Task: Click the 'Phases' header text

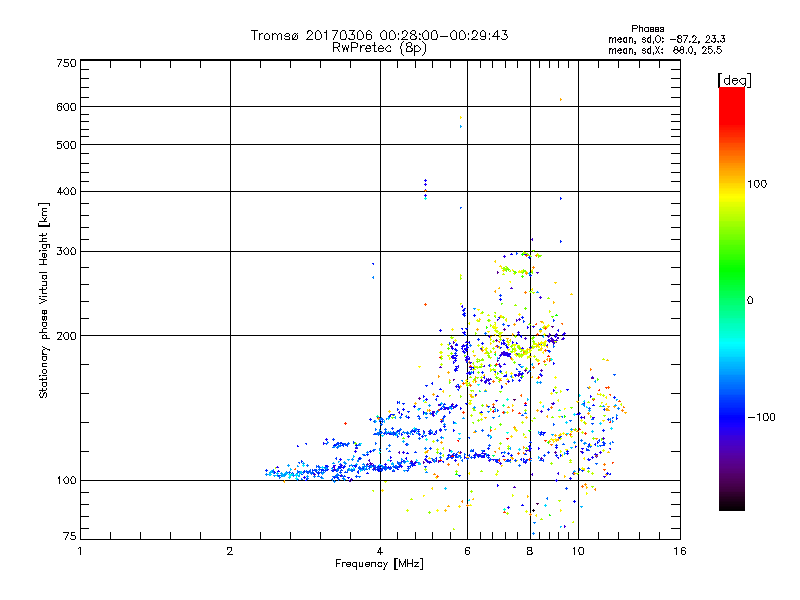Action: (x=647, y=29)
